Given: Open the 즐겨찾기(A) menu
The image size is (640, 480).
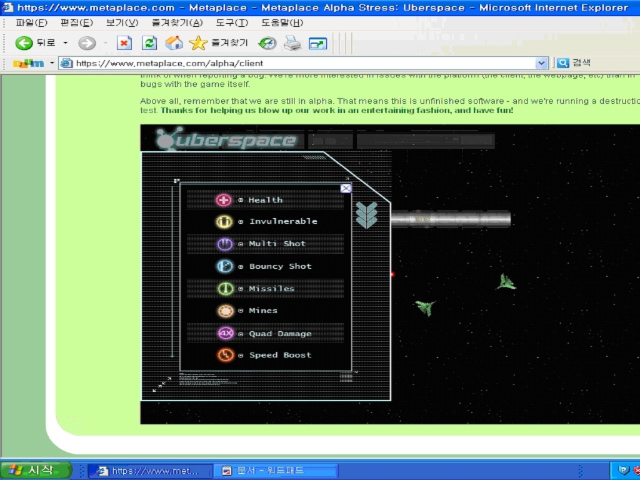Looking at the screenshot, I should (x=177, y=23).
